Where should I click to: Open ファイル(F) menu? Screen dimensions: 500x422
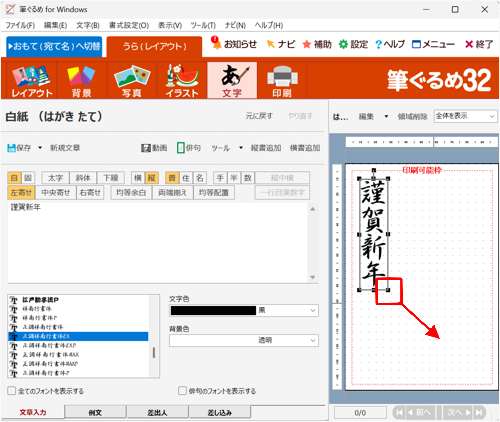click(x=20, y=25)
